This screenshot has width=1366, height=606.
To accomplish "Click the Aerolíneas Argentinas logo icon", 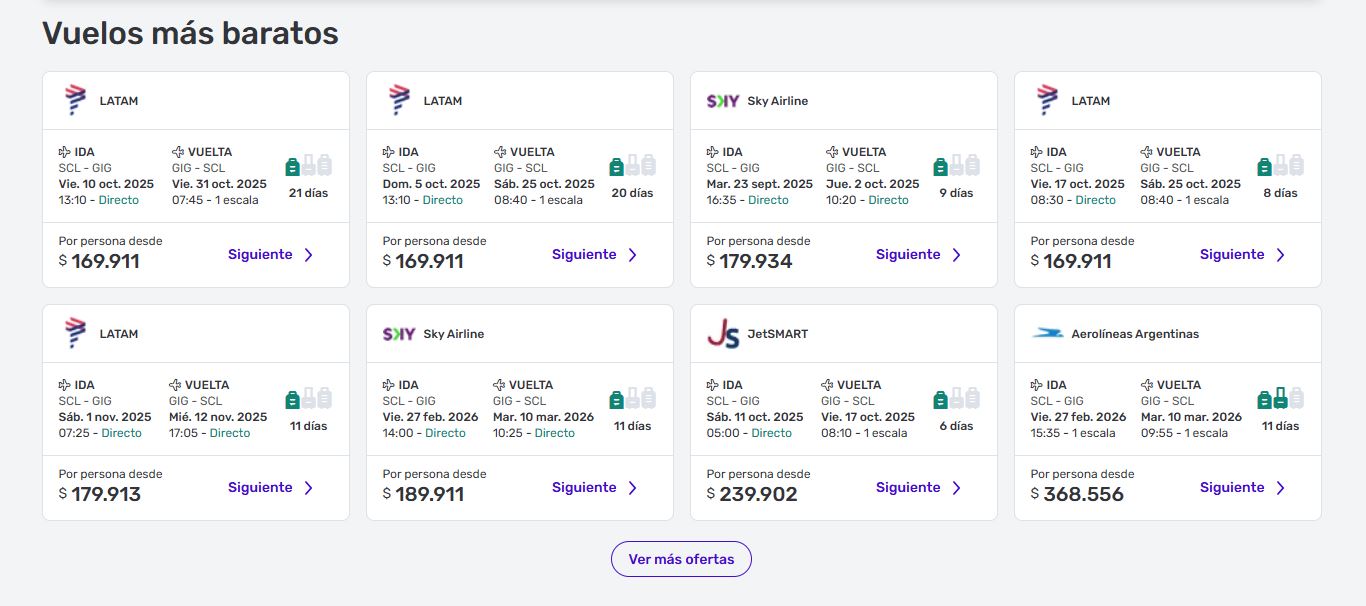I will pyautogui.click(x=1047, y=334).
